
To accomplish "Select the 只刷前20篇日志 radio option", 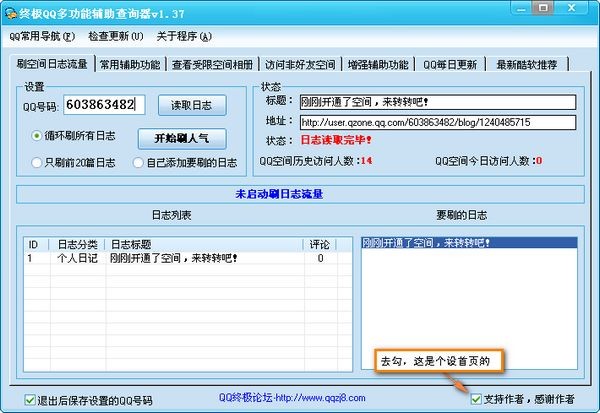I will point(37,162).
